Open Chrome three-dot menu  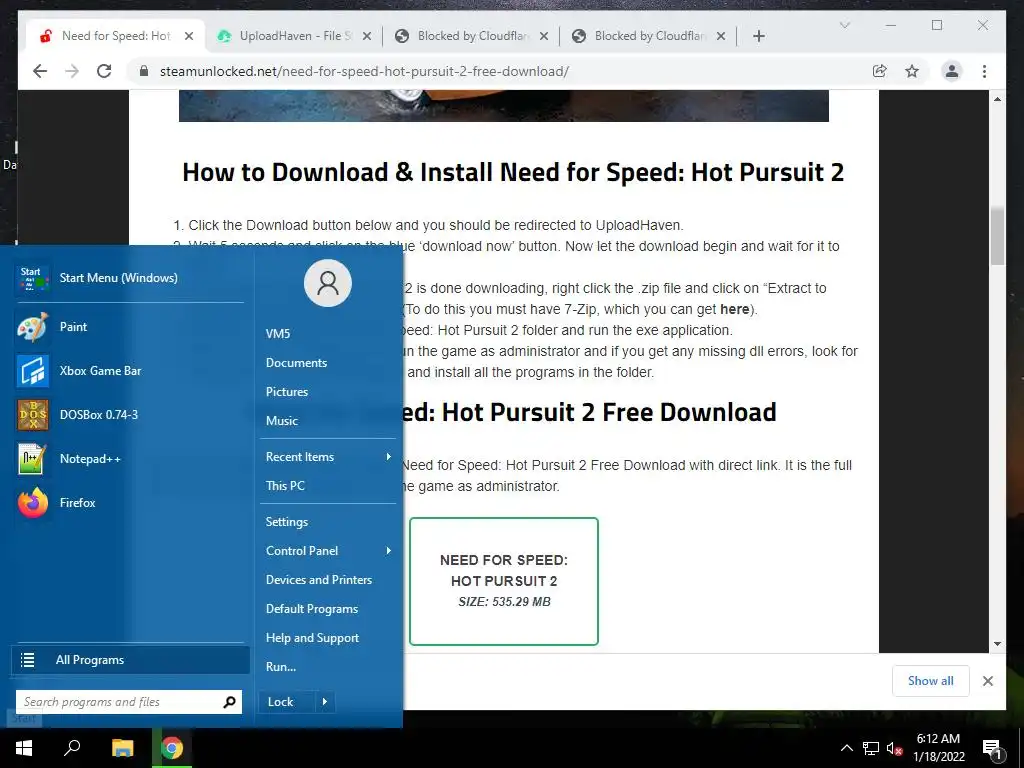[984, 71]
